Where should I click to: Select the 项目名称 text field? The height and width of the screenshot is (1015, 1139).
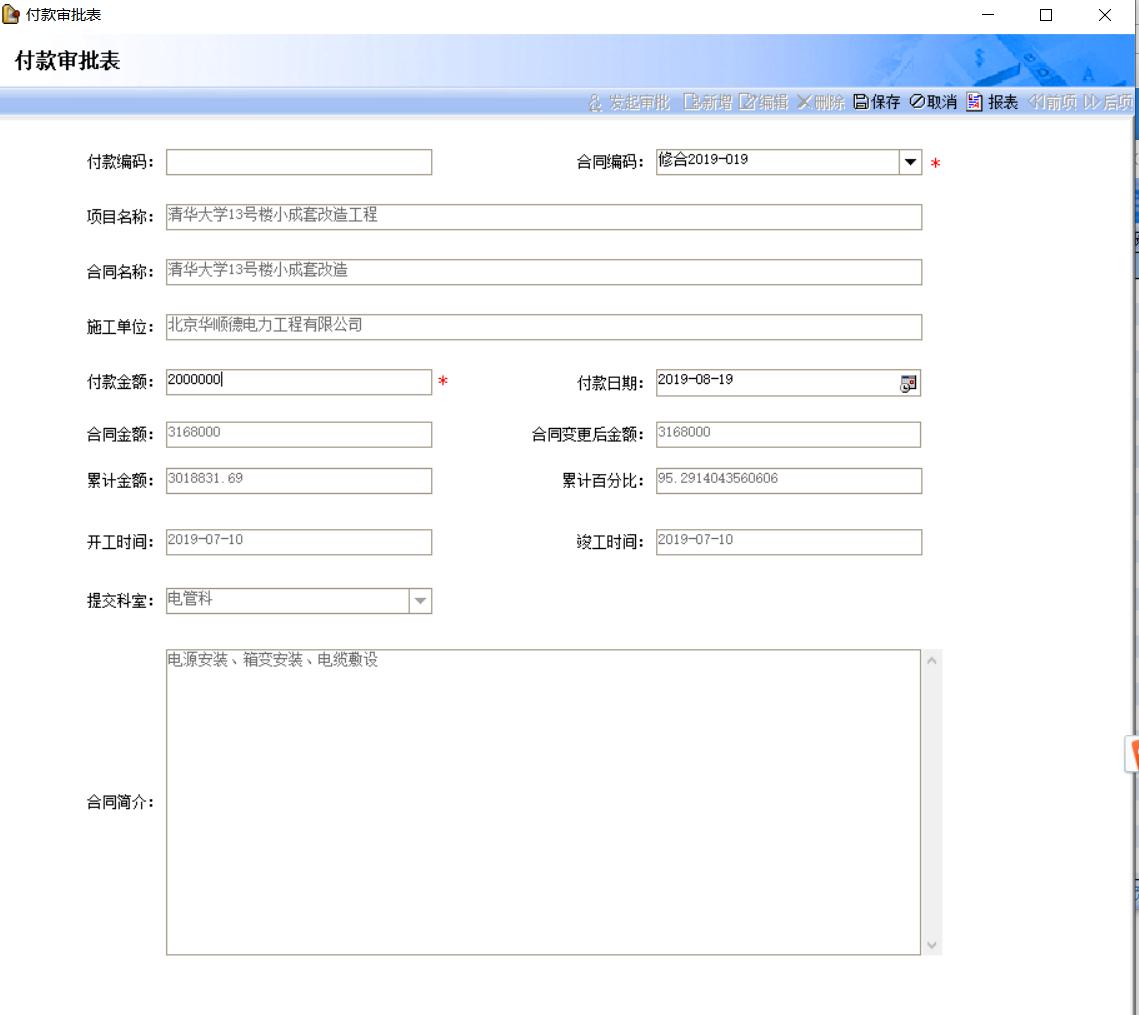coord(543,217)
